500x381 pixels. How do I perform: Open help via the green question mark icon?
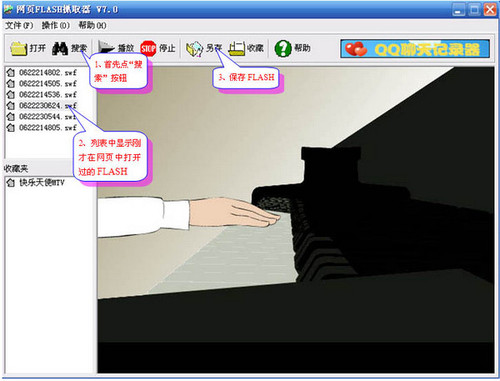(x=283, y=49)
